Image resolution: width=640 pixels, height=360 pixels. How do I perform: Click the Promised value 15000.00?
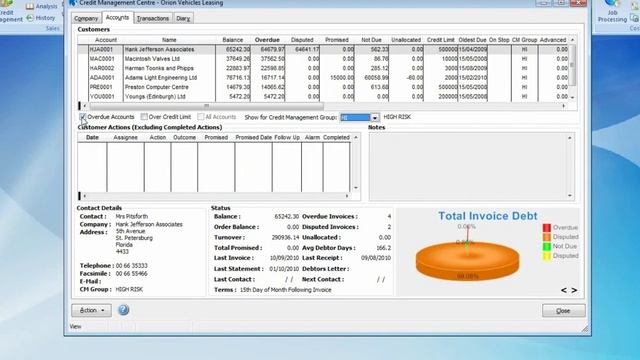tap(342, 78)
